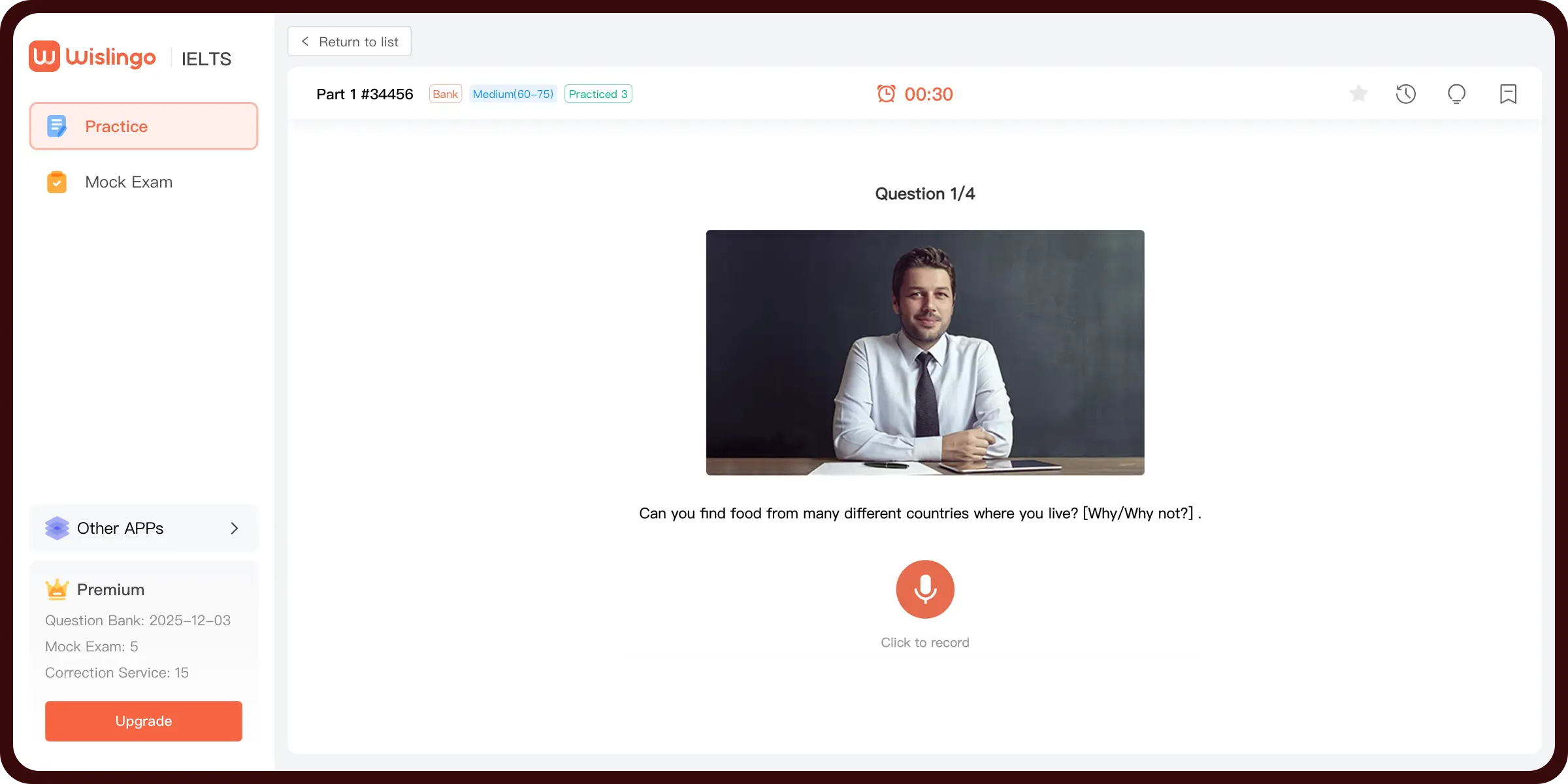Click Return to list button
The width and height of the screenshot is (1568, 784).
pos(352,41)
